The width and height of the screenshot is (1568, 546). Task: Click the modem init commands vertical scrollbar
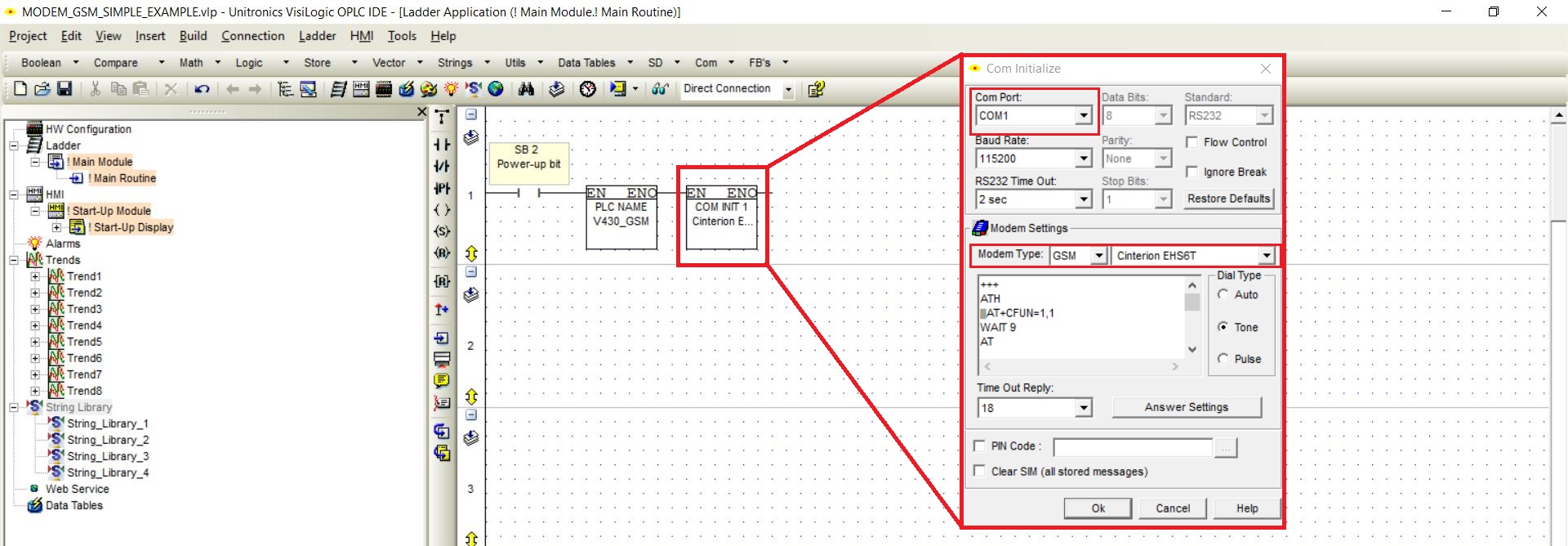1192,318
